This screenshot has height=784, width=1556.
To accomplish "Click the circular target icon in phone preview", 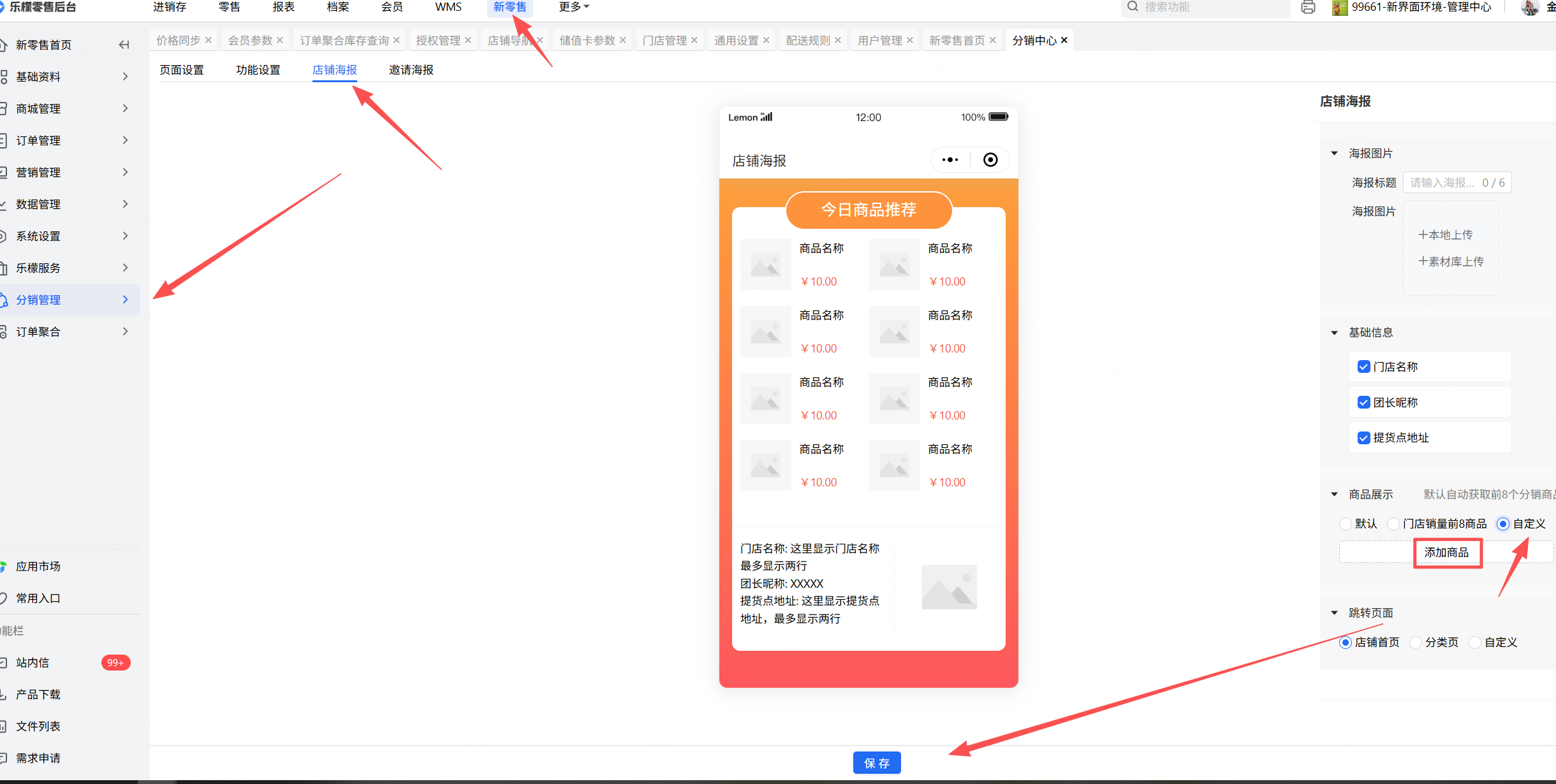I will (990, 160).
